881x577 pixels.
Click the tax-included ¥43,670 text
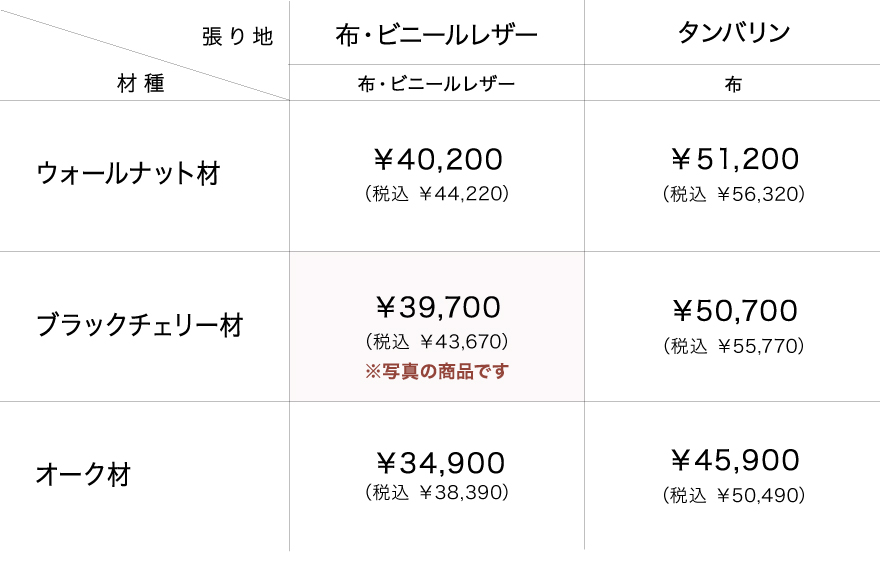tap(437, 342)
